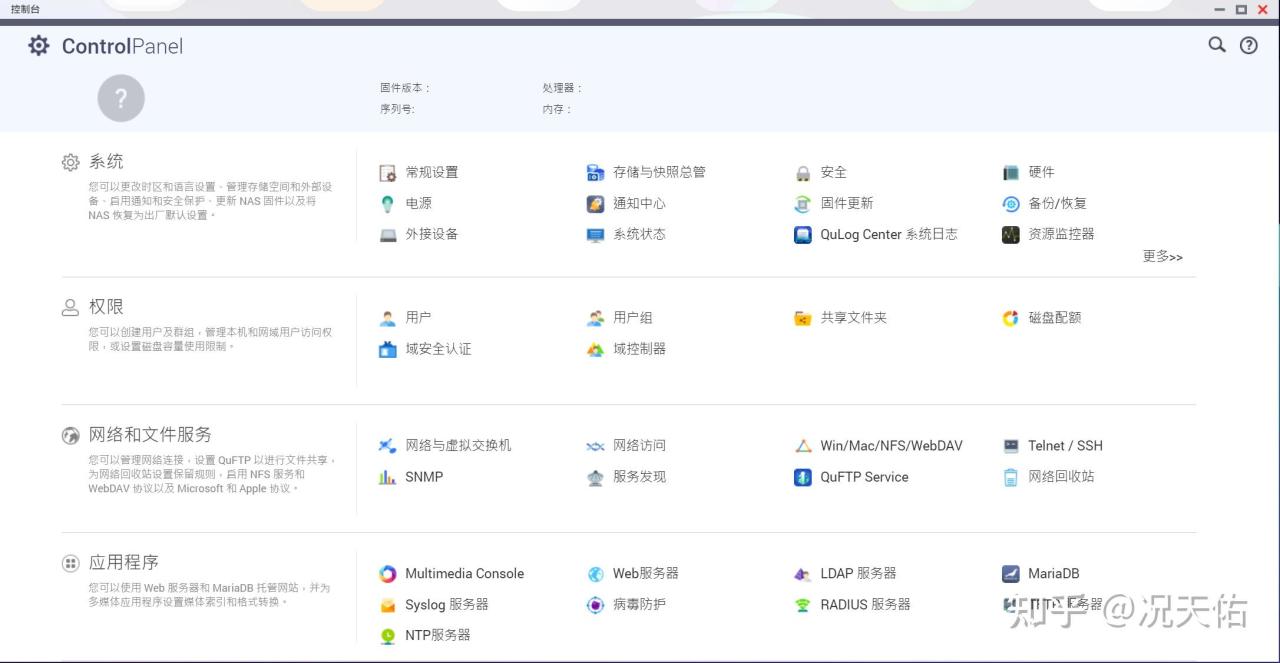Open QuLog Center system log icon

(x=803, y=235)
